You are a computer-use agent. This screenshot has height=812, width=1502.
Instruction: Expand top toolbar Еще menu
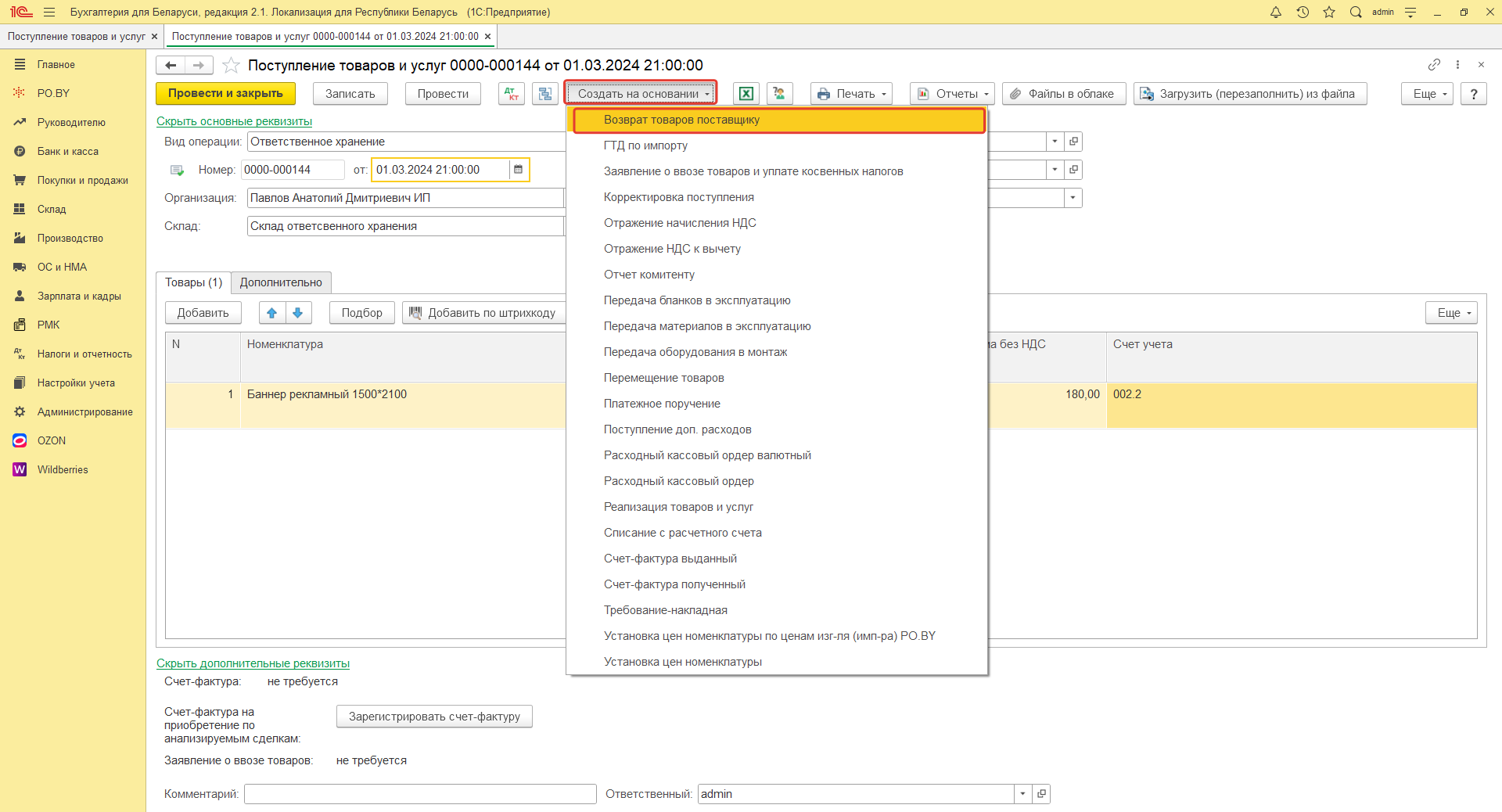1427,94
